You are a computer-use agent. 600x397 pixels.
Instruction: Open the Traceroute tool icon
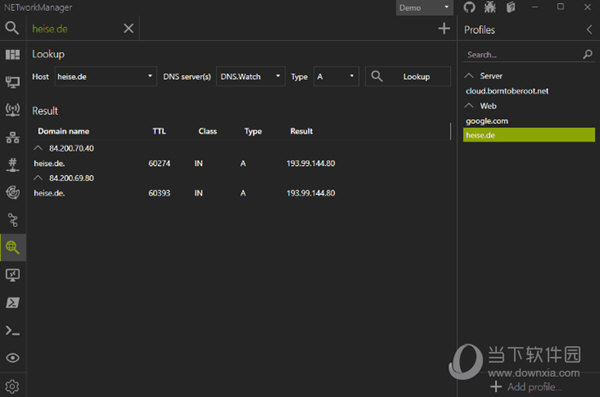click(13, 220)
